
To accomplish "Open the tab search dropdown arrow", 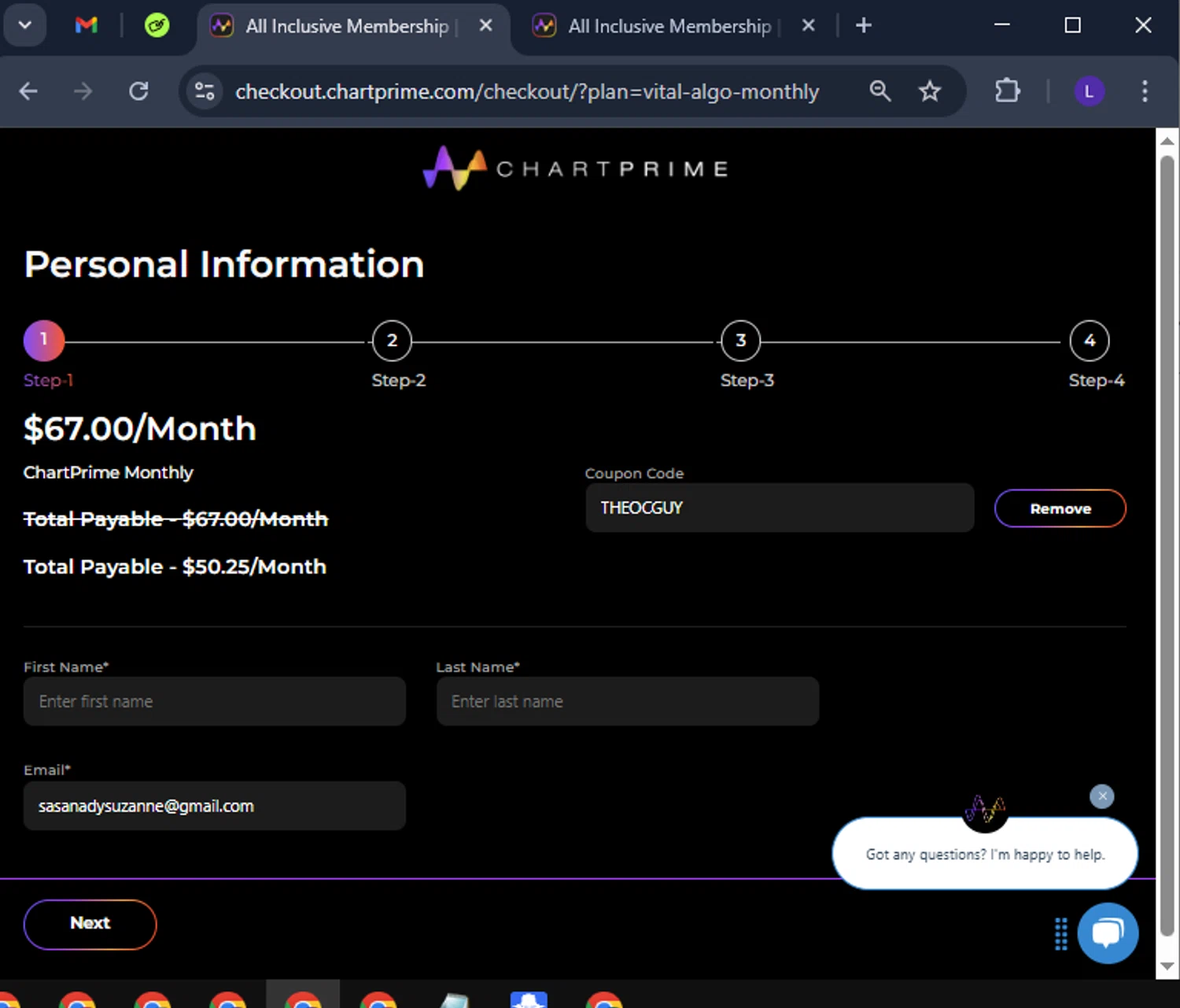I will (24, 25).
